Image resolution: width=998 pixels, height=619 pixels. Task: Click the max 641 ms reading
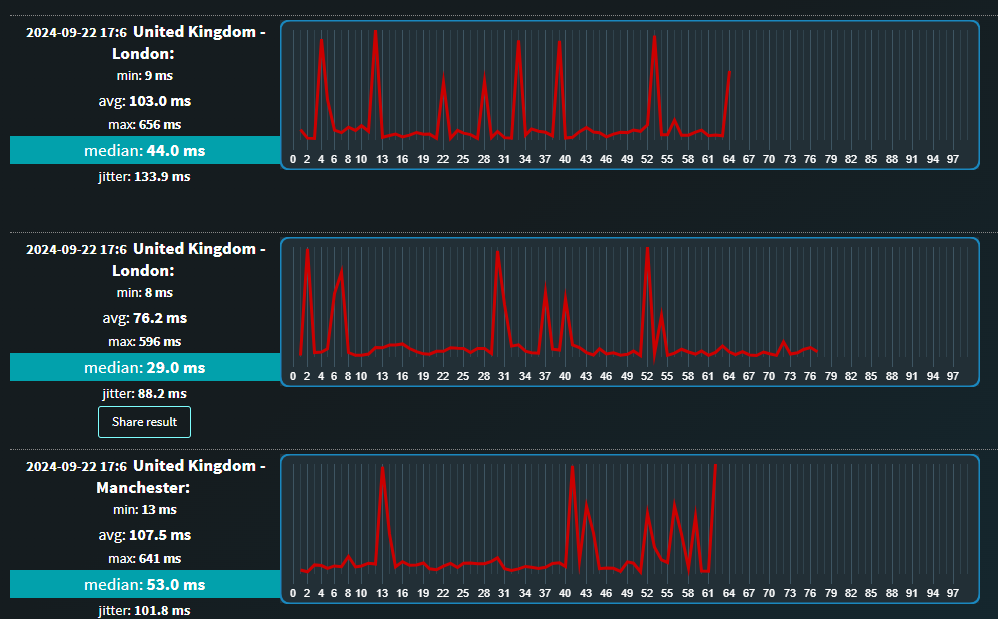145,559
